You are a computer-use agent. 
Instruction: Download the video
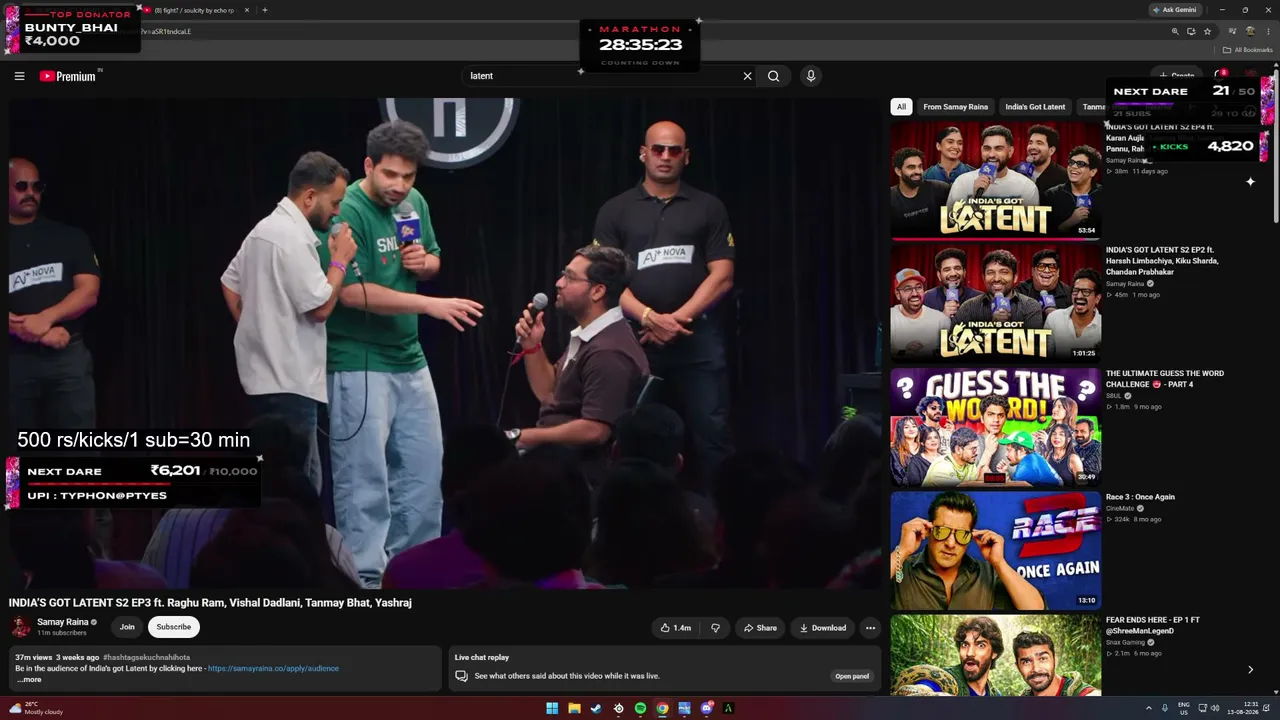coord(823,628)
